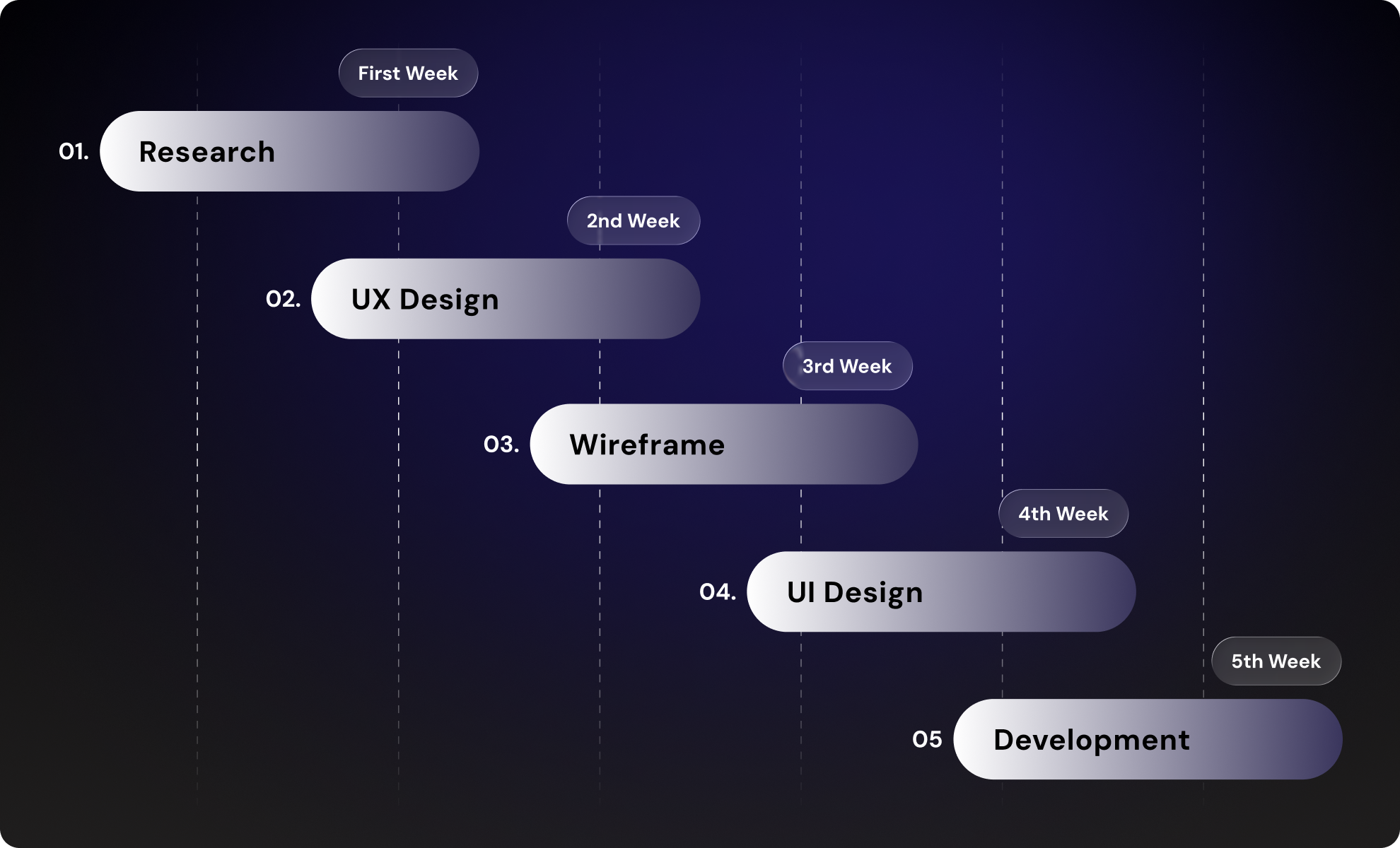1400x848 pixels.
Task: Click the 5th Week label pill
Action: pos(1276,661)
